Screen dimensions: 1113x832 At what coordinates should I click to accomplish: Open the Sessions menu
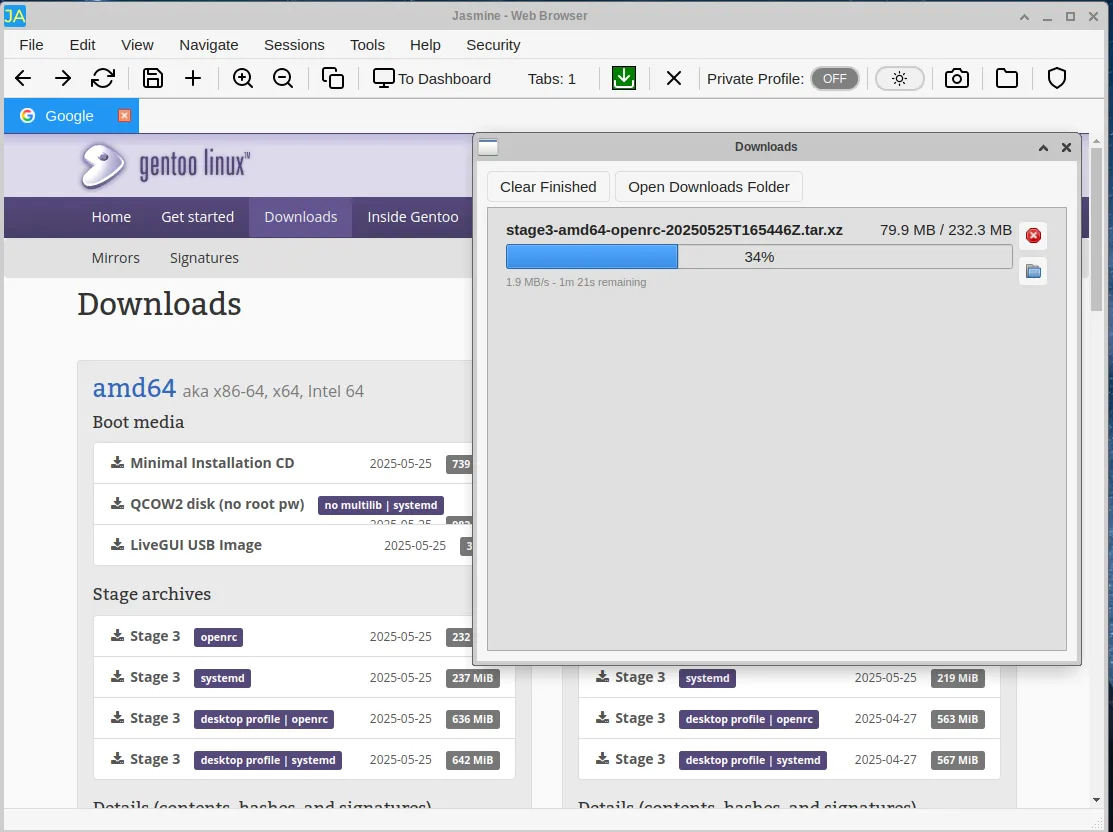tap(294, 45)
